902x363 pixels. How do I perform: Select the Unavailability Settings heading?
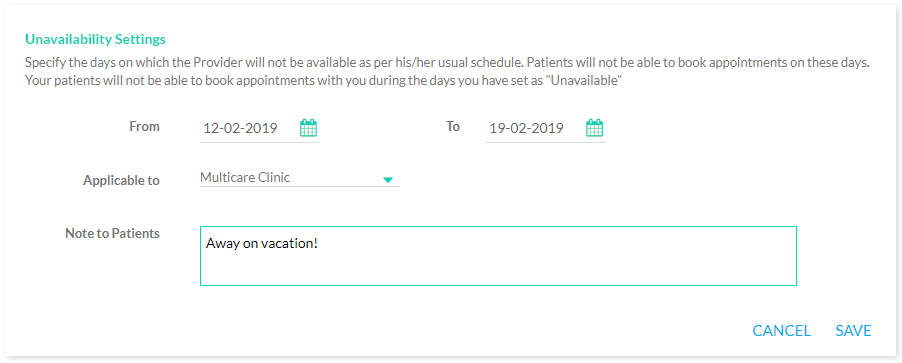(x=95, y=39)
